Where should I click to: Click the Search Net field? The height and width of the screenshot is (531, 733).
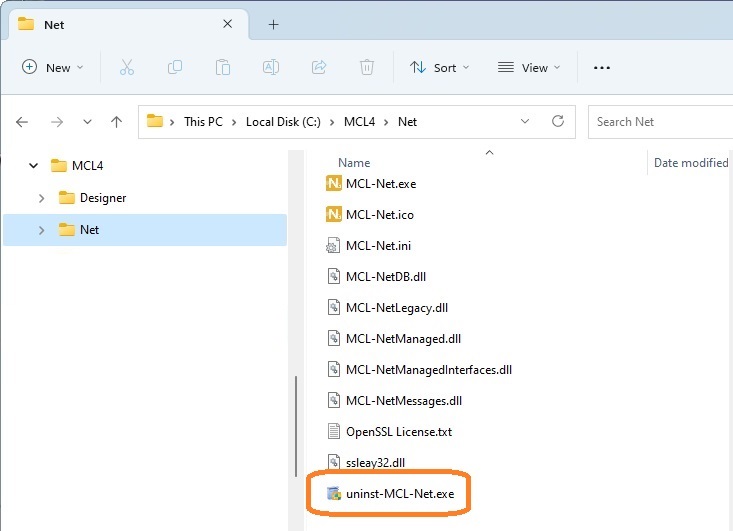point(660,122)
